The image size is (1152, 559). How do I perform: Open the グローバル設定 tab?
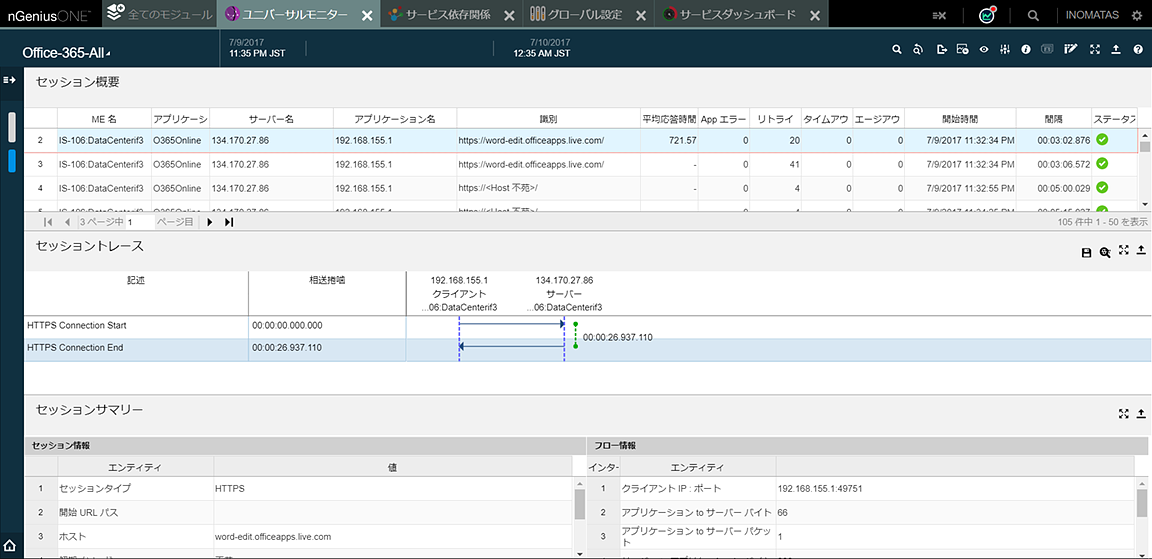pyautogui.click(x=585, y=15)
